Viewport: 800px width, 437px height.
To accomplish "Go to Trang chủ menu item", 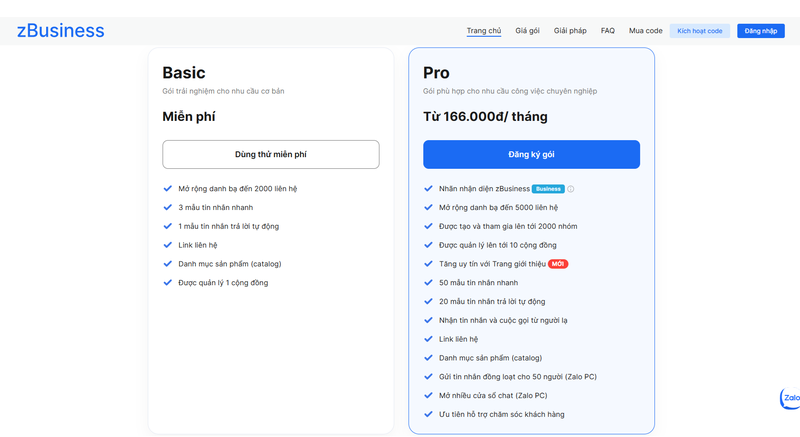I will (x=484, y=31).
